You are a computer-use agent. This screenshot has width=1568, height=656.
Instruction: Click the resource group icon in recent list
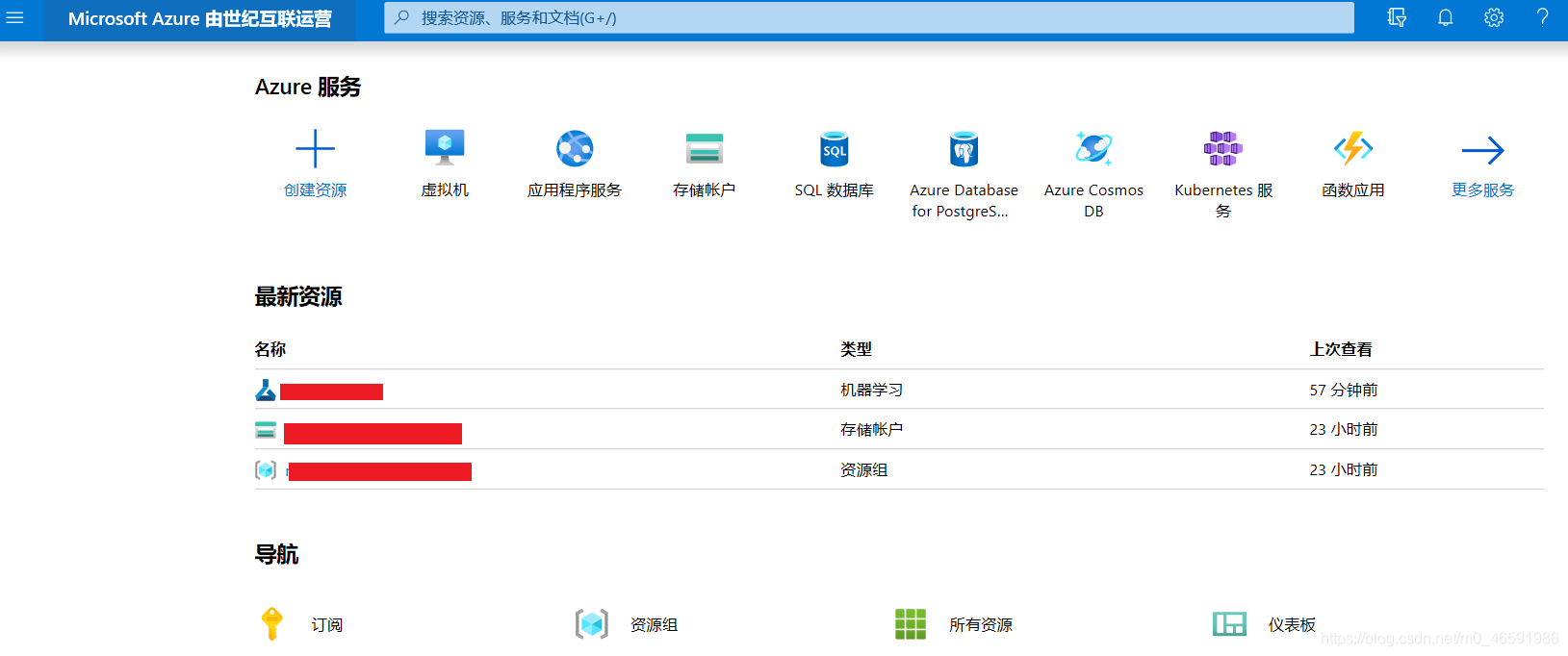point(266,469)
